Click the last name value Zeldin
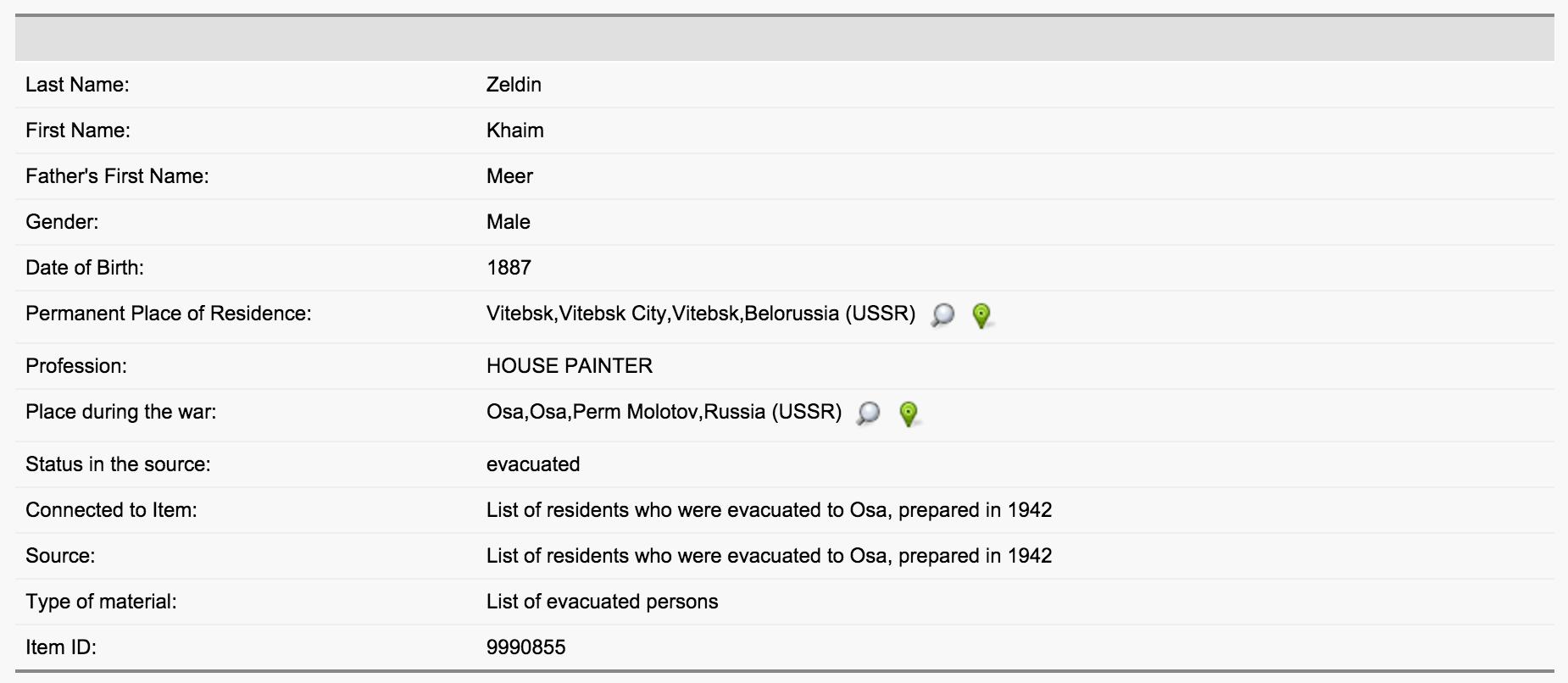1568x683 pixels. coord(514,85)
